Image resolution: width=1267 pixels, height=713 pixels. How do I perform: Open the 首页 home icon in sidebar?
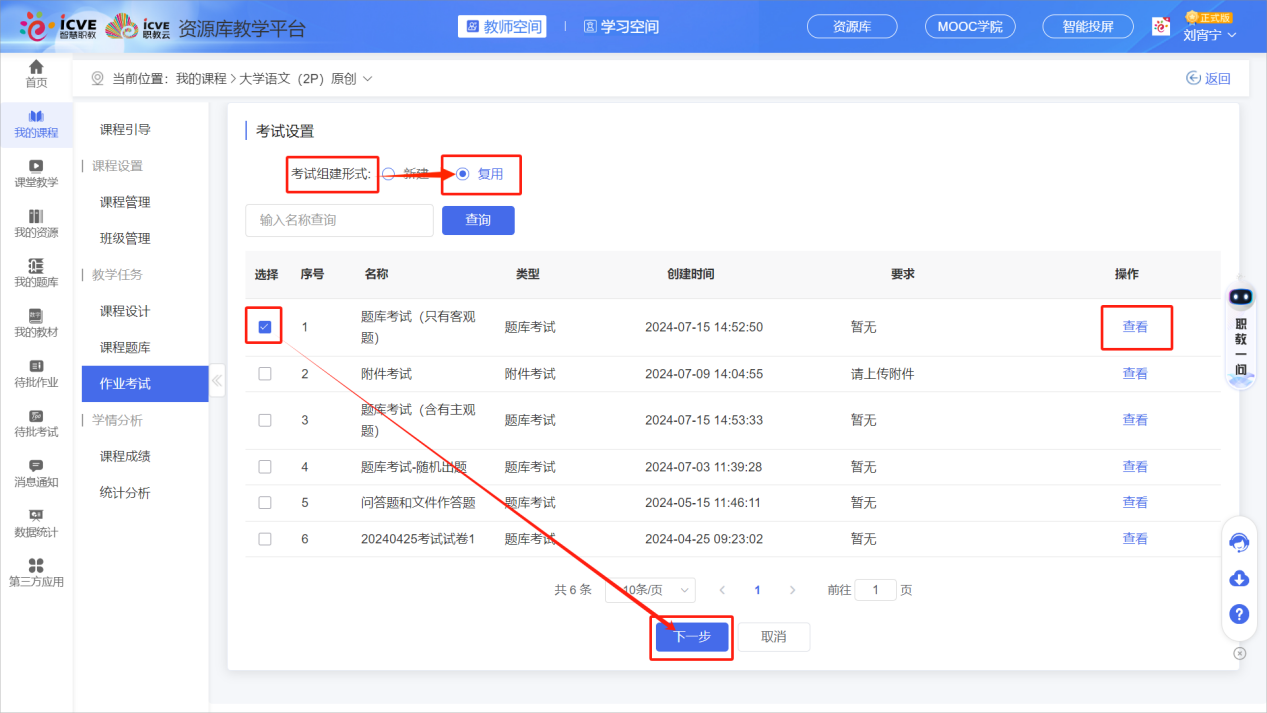(36, 73)
